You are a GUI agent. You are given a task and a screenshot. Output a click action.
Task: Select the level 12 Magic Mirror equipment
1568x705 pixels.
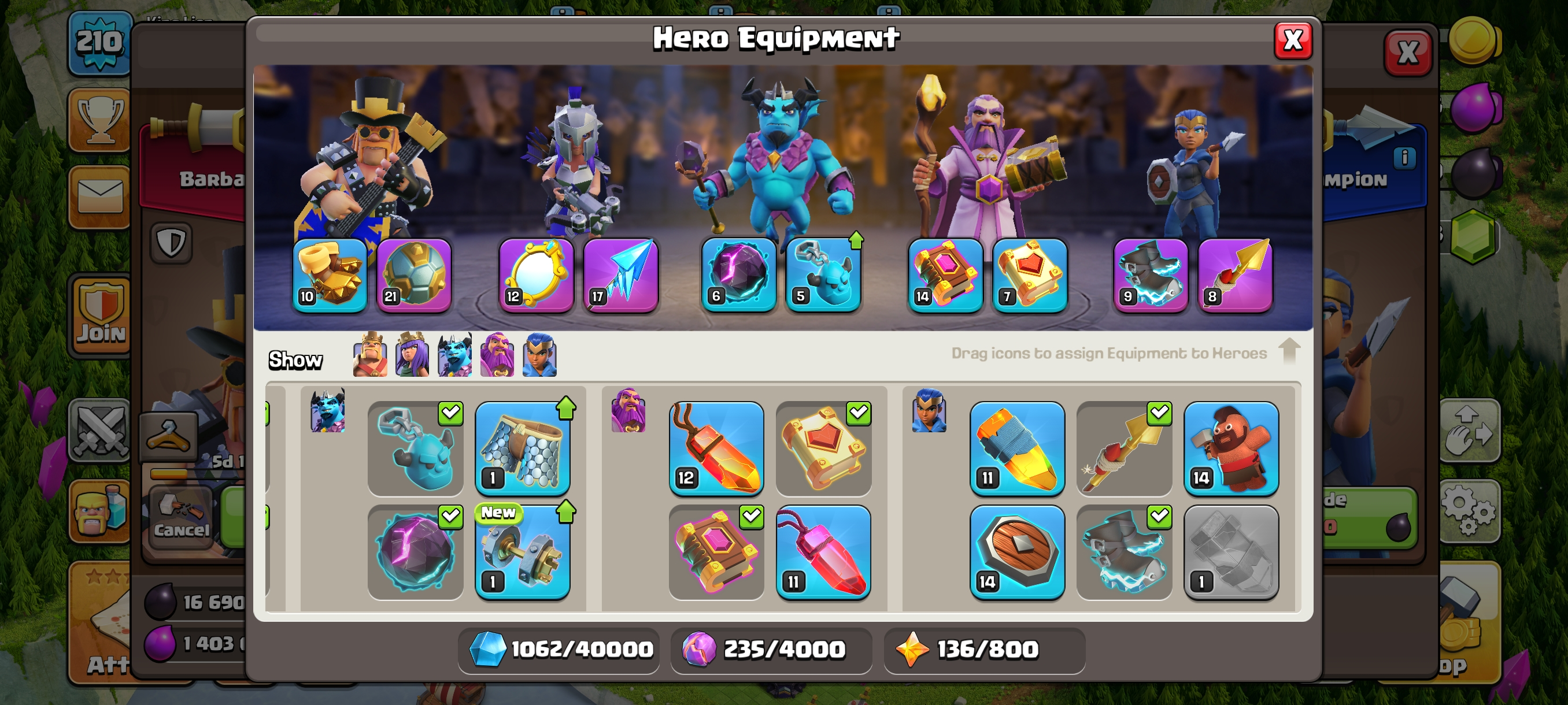(x=537, y=275)
